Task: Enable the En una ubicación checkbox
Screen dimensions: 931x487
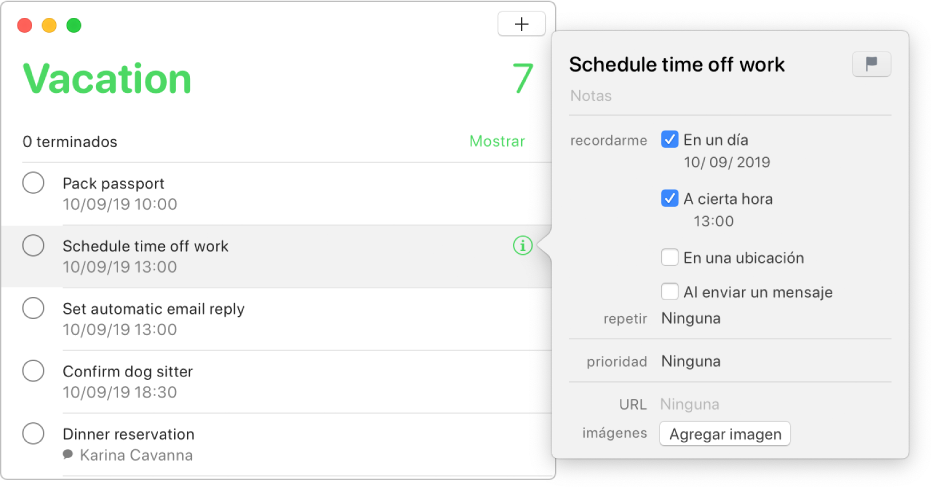Action: (670, 257)
